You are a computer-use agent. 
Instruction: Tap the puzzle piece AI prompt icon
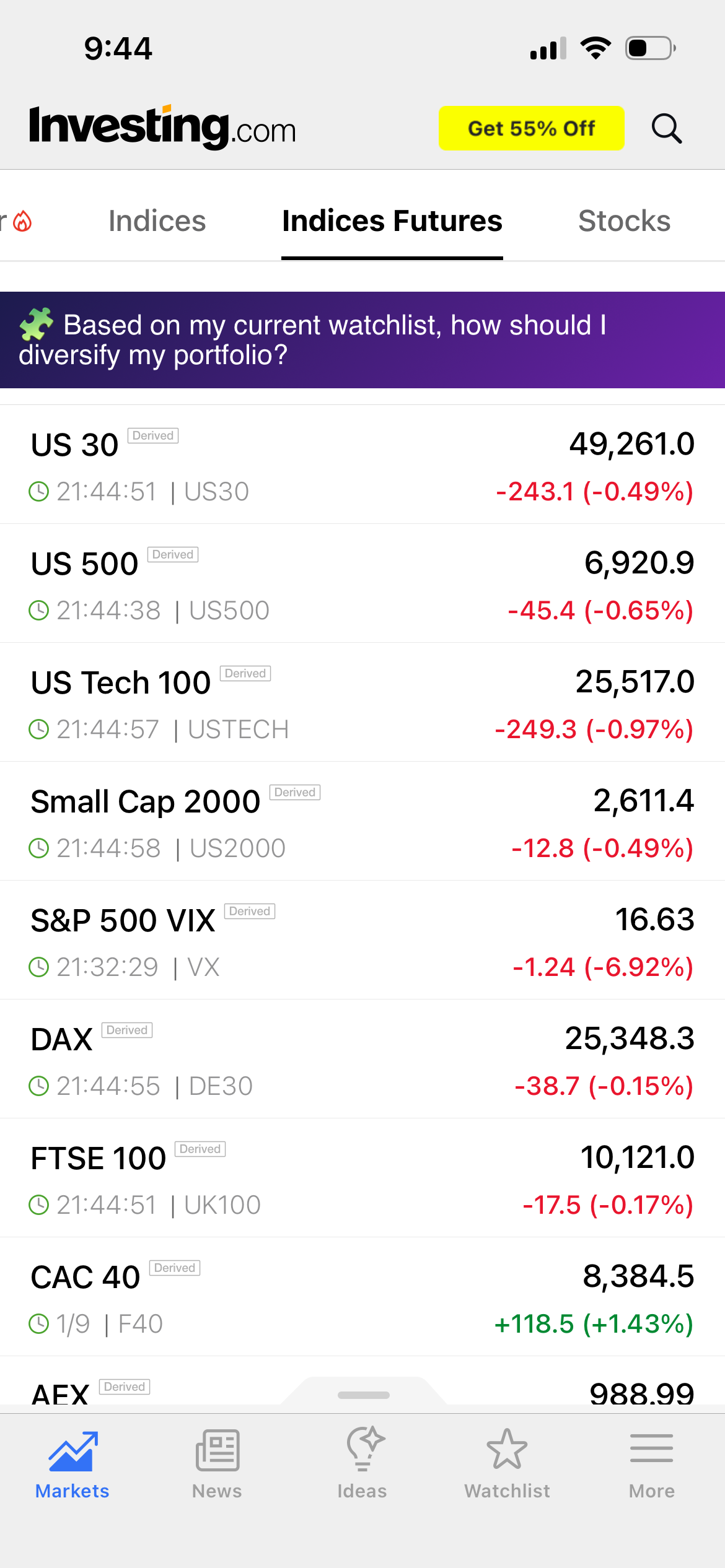36,324
